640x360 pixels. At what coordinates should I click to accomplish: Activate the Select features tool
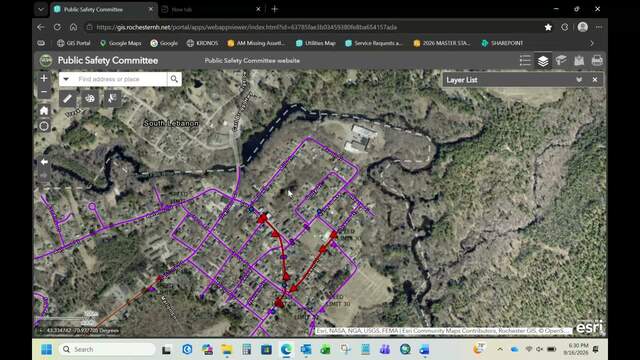(111, 98)
